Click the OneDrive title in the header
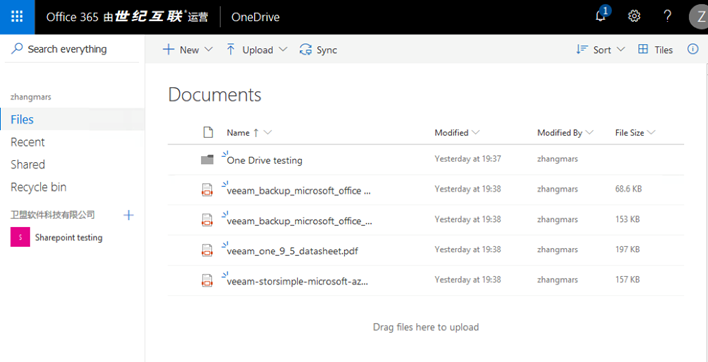Viewport: 708px width, 362px height. [x=255, y=17]
